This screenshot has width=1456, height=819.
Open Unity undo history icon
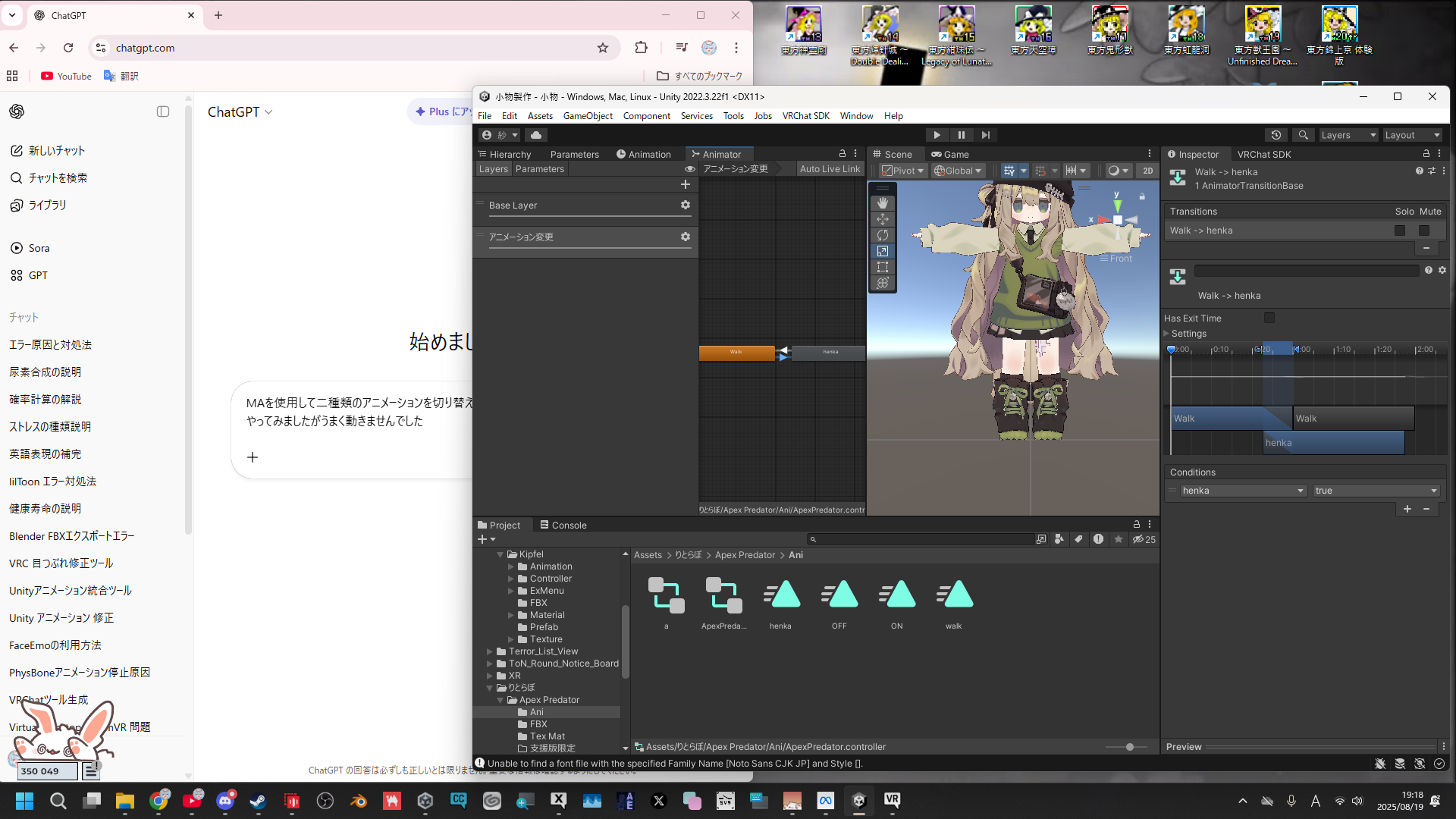point(1276,135)
